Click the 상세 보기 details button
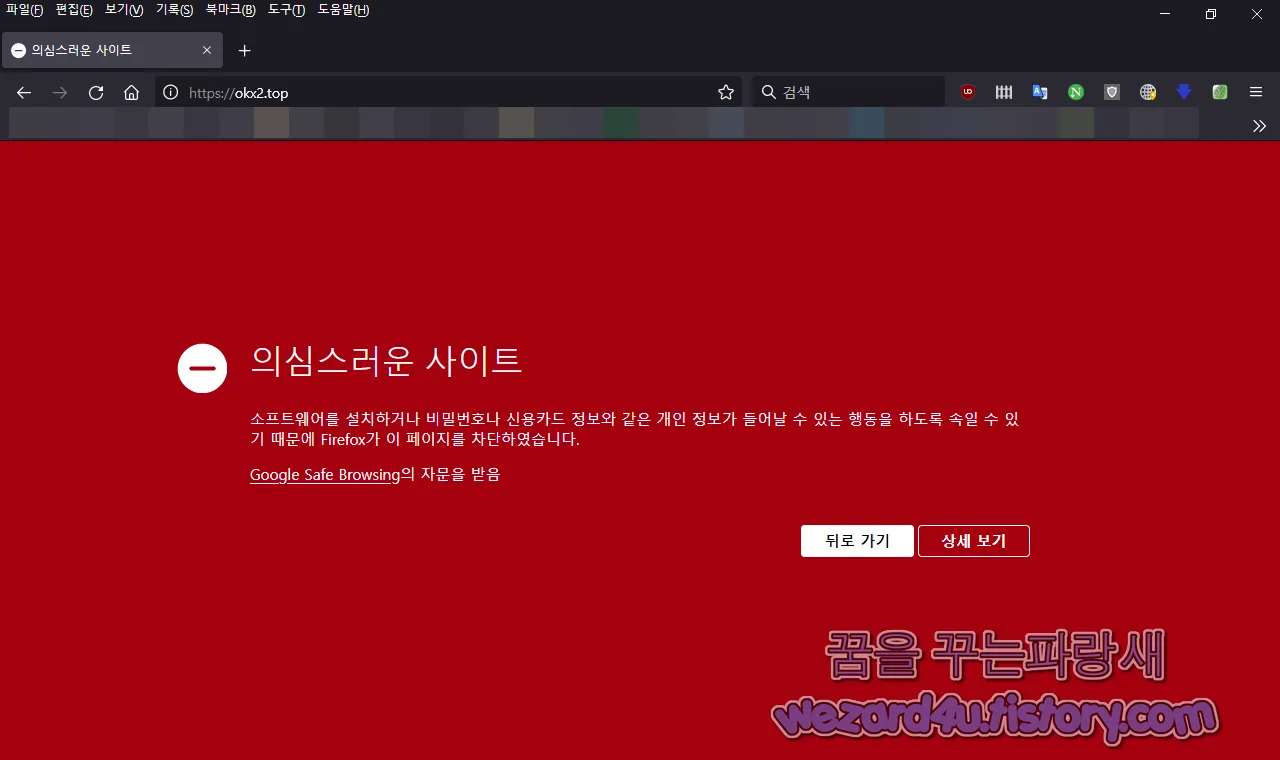Viewport: 1280px width, 760px height. (x=974, y=541)
